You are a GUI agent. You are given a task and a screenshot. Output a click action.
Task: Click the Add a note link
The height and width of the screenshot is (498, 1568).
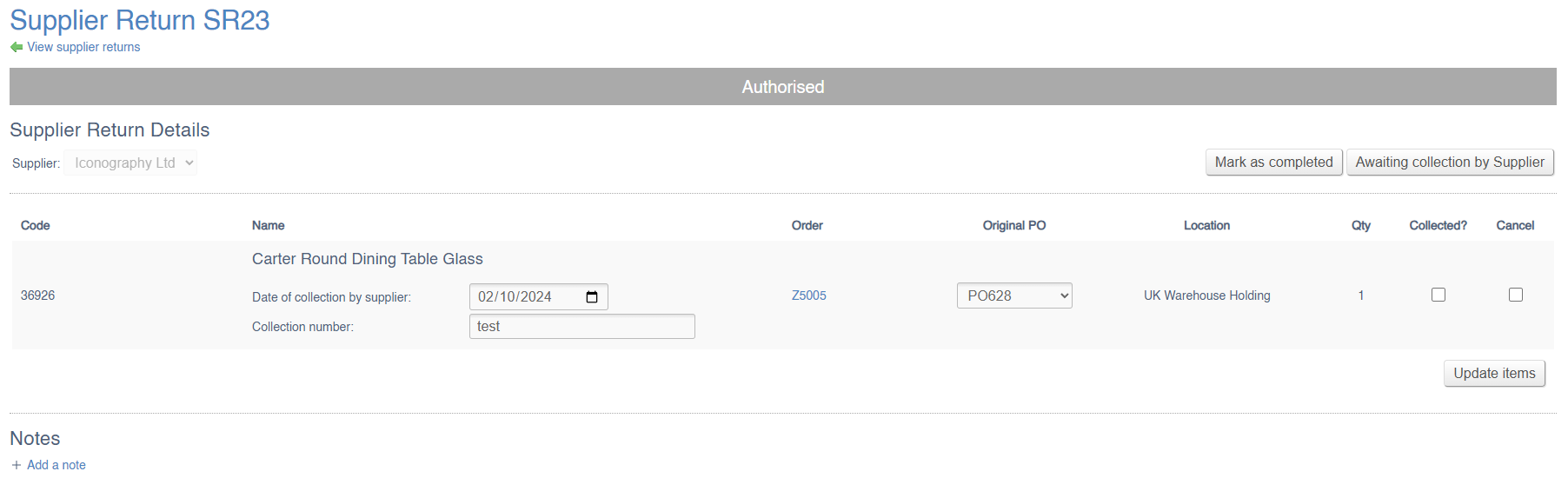(x=56, y=465)
